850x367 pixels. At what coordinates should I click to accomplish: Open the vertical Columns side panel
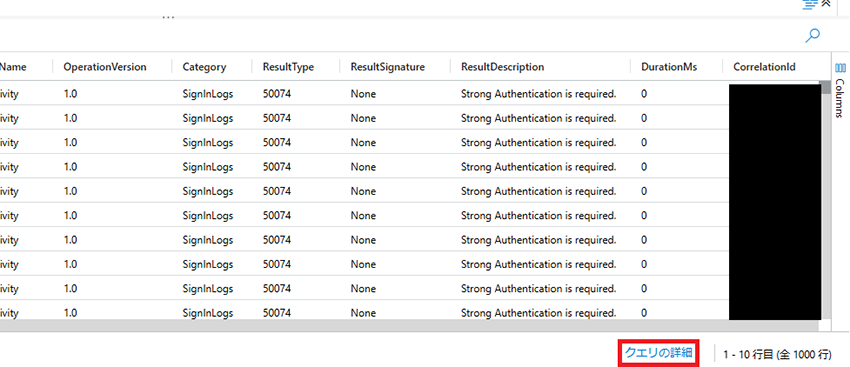pos(840,98)
